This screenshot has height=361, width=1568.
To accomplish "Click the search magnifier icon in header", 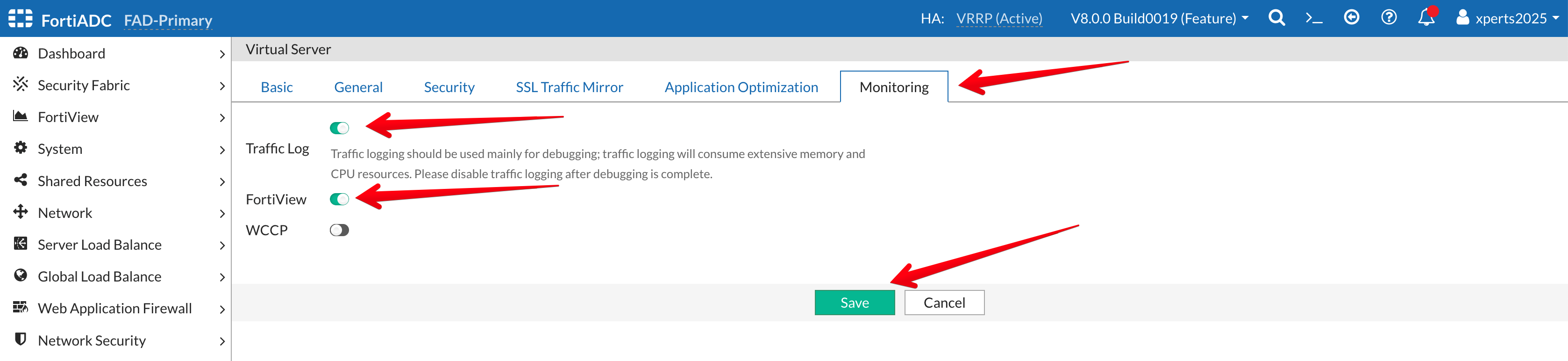I will pyautogui.click(x=1276, y=18).
